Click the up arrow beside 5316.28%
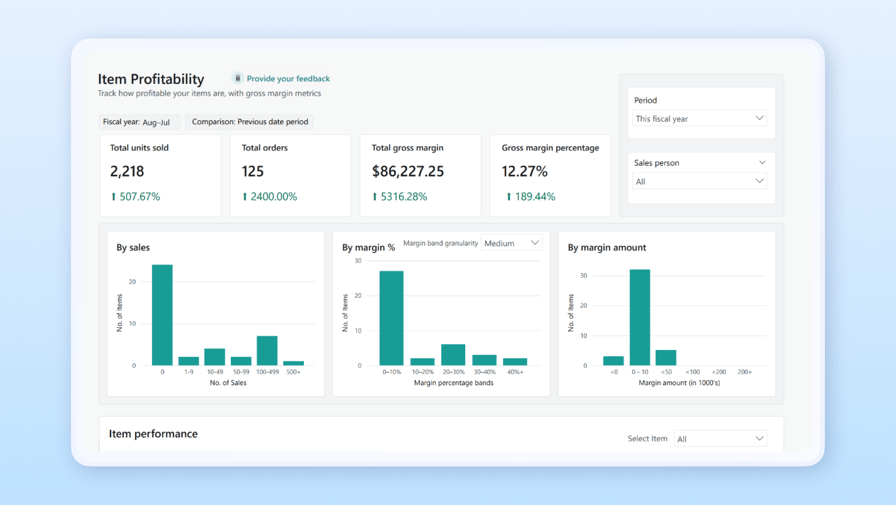 (375, 197)
